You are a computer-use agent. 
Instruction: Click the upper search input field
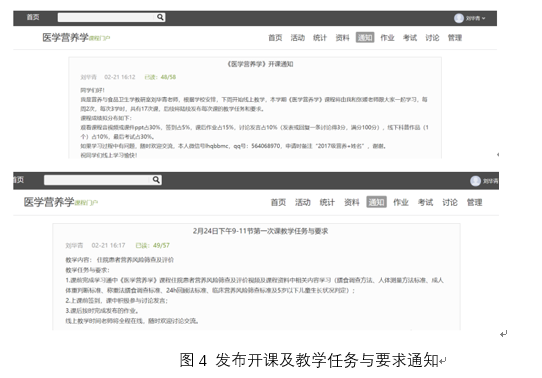click(107, 17)
